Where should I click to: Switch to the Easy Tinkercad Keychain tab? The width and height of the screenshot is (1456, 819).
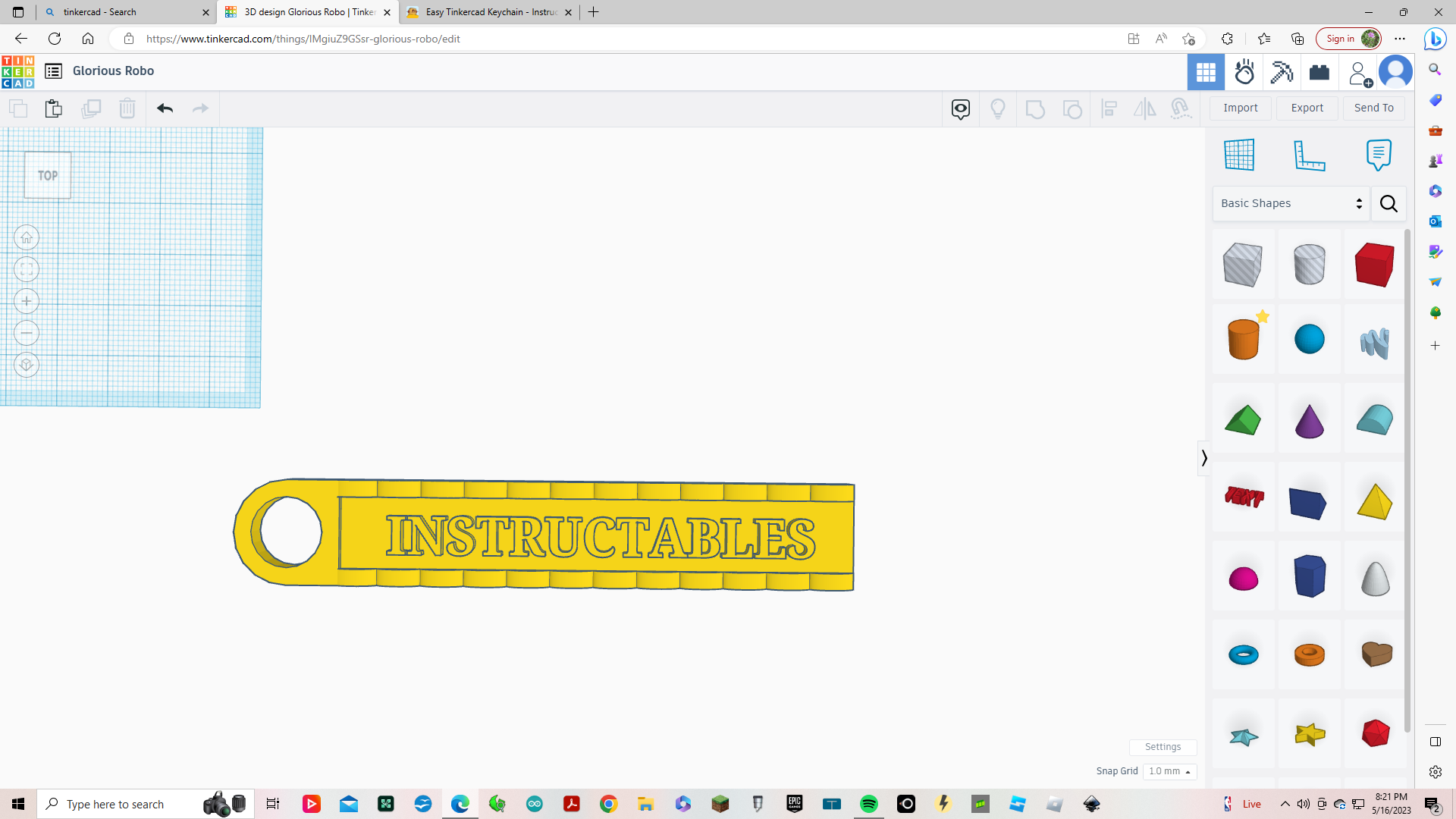tap(485, 12)
